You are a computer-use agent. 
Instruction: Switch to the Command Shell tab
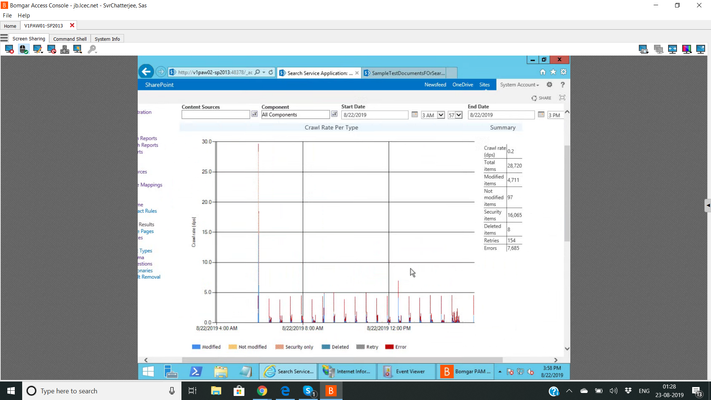click(x=70, y=39)
